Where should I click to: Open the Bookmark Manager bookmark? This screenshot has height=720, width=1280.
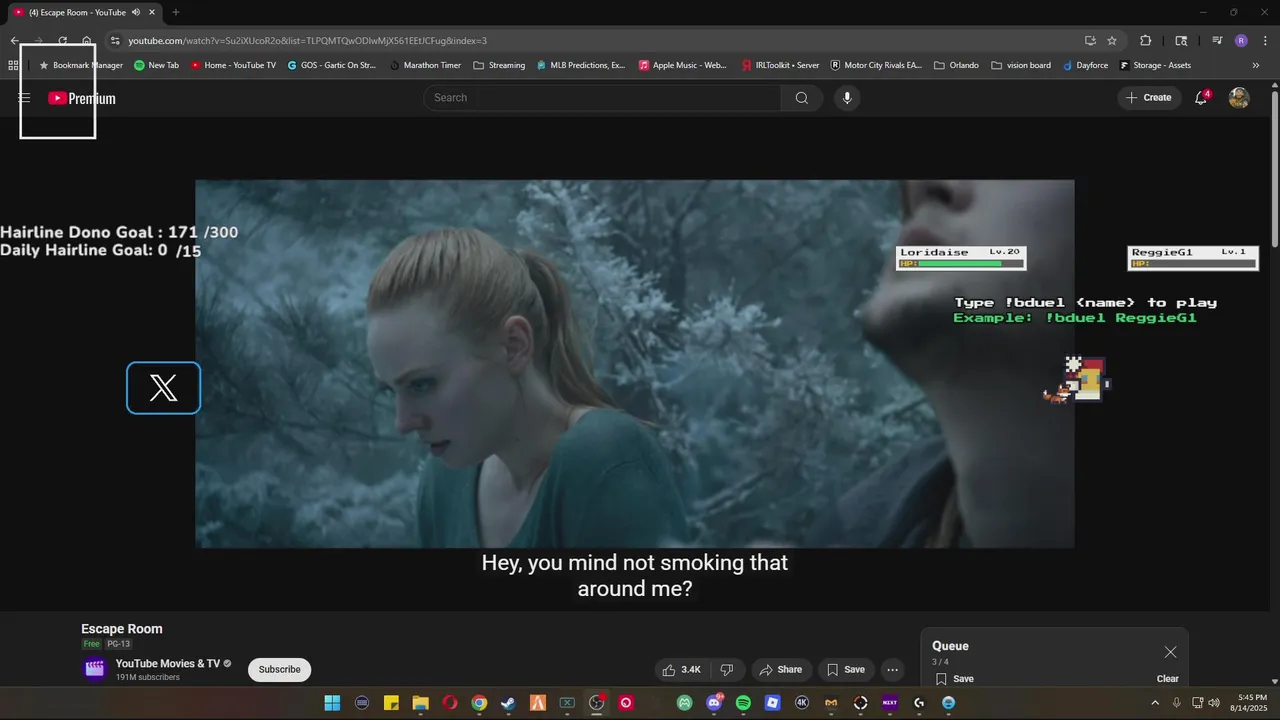point(80,65)
